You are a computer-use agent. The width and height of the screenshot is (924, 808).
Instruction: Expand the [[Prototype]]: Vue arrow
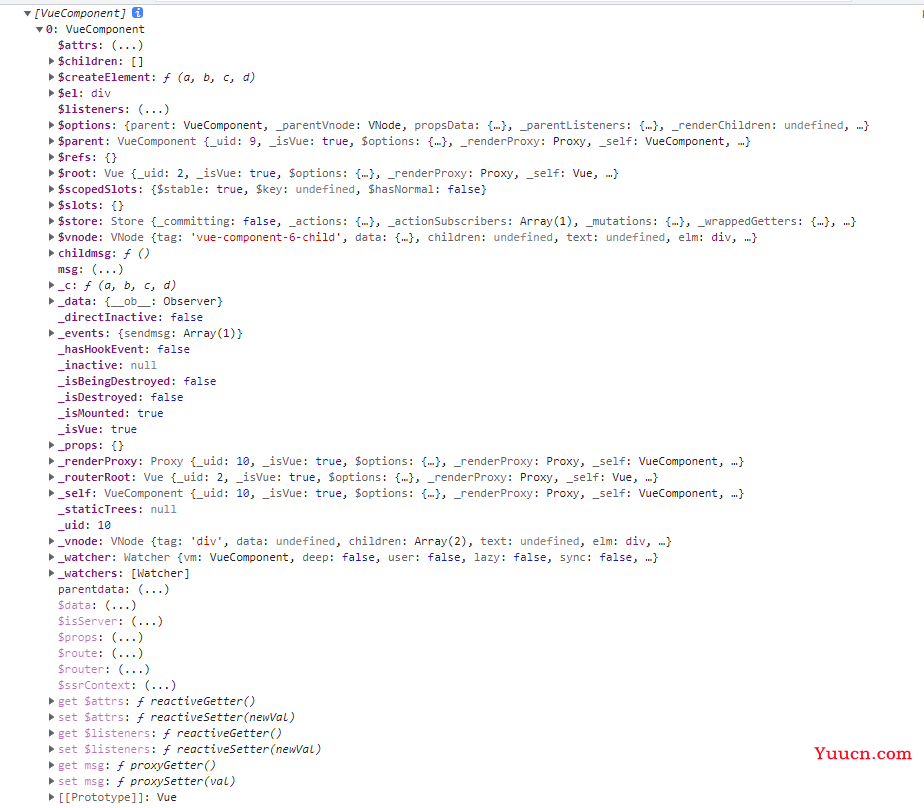pos(51,797)
